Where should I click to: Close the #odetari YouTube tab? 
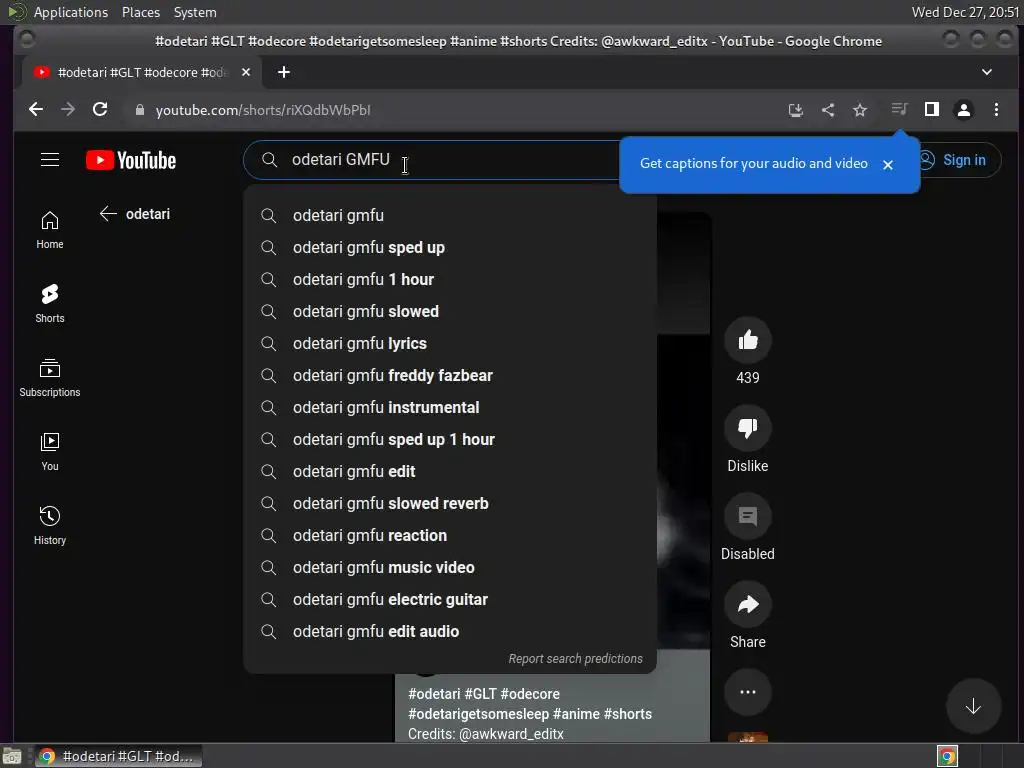[x=246, y=72]
